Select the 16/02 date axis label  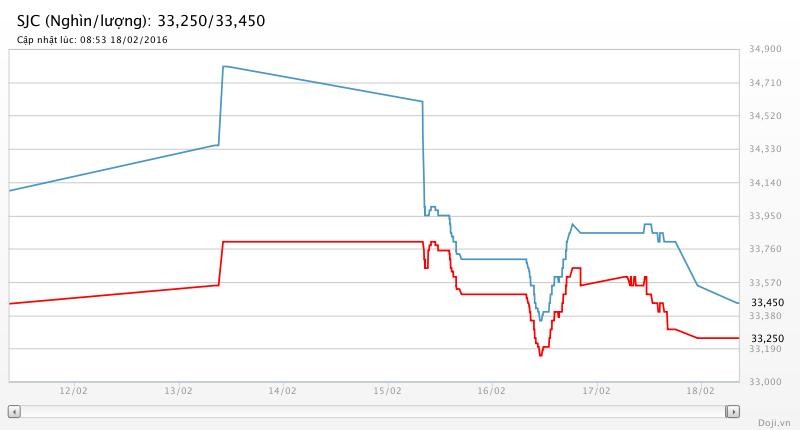491,391
